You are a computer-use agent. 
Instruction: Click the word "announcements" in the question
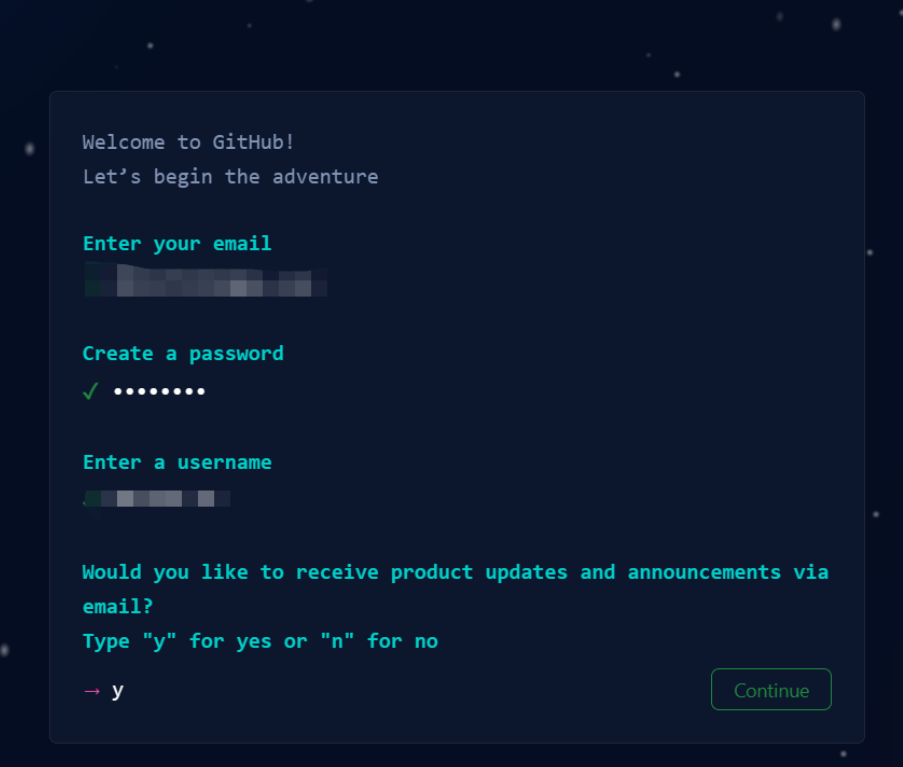(704, 572)
